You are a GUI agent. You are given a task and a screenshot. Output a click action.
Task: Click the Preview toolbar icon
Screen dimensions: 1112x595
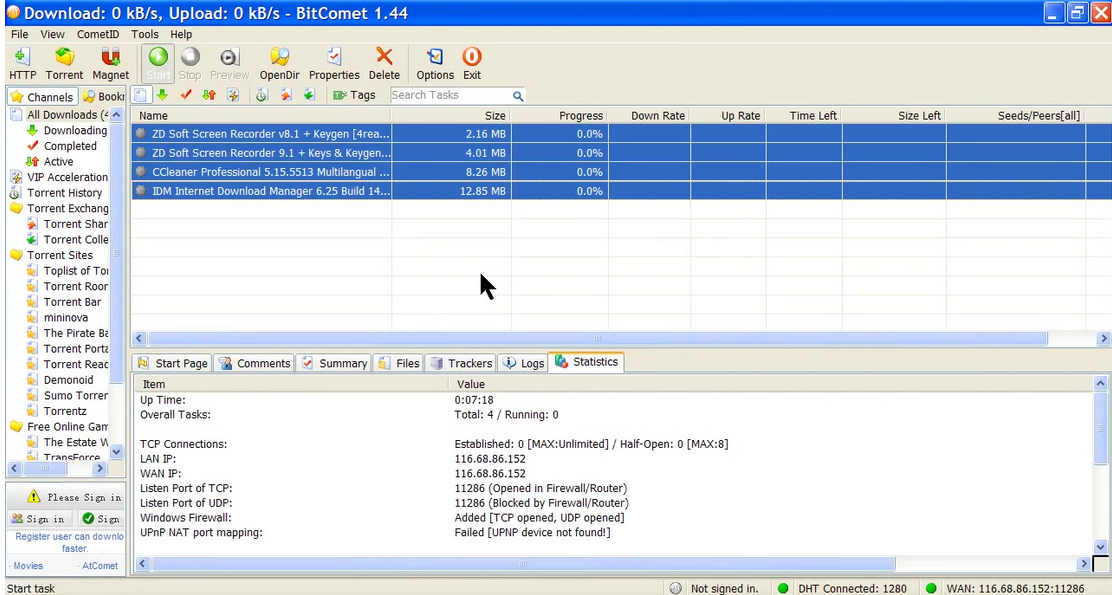tap(229, 64)
